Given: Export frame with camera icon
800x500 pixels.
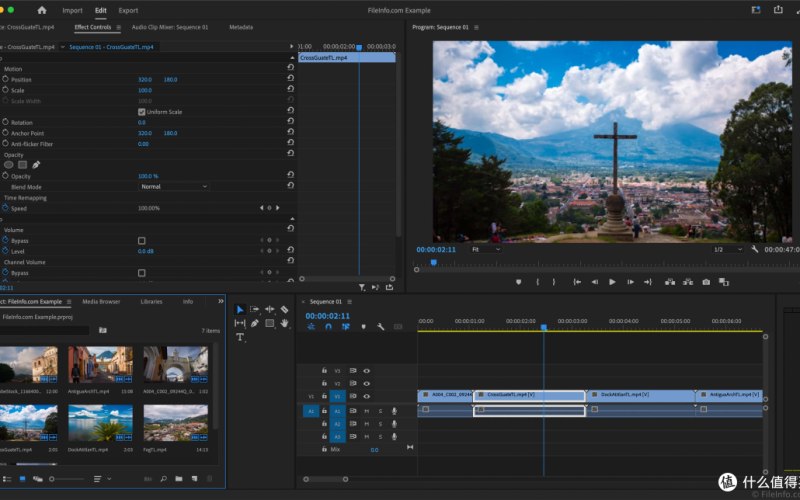Looking at the screenshot, I should (706, 282).
